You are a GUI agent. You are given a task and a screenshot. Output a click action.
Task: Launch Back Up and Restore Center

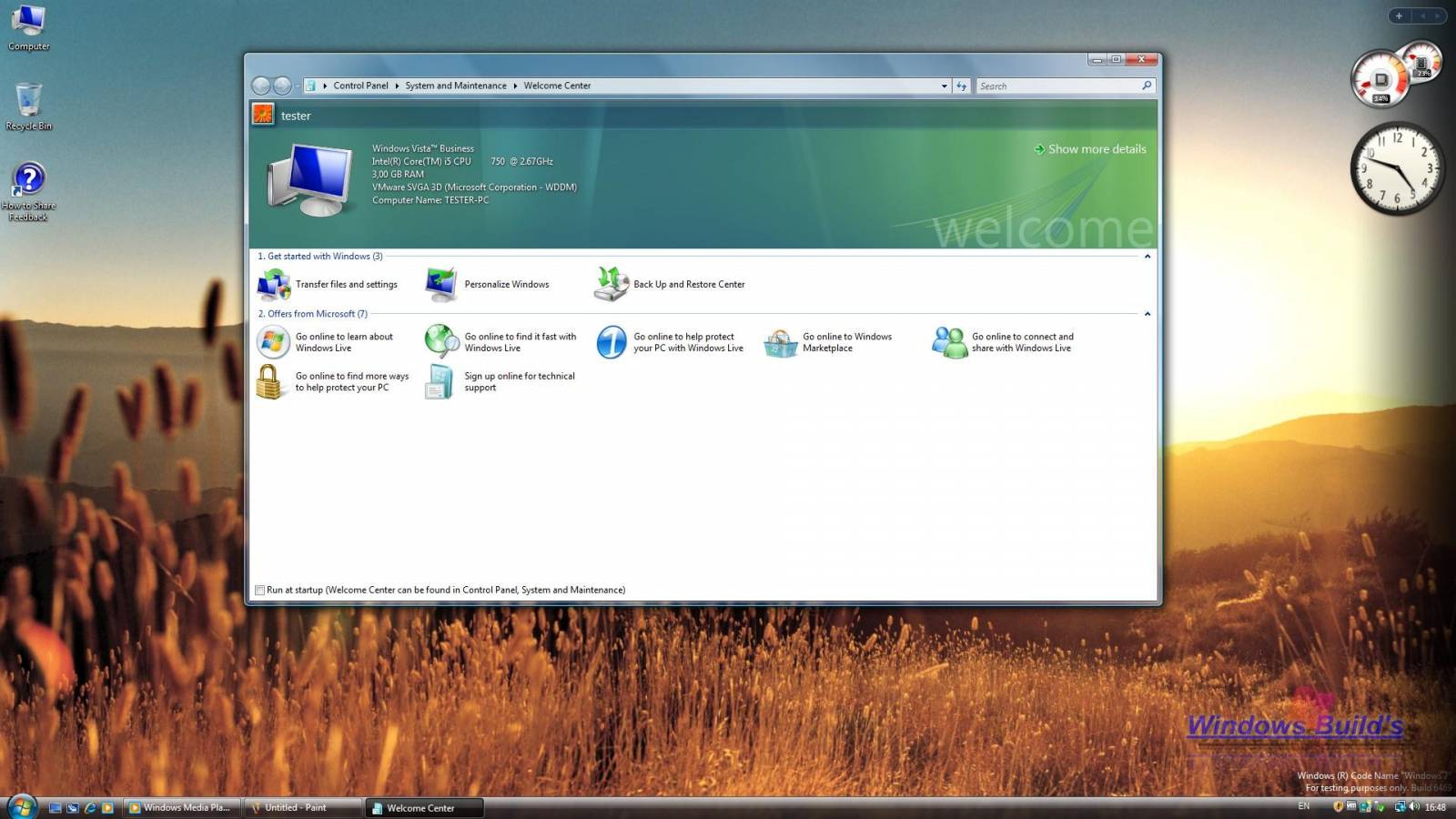(670, 284)
